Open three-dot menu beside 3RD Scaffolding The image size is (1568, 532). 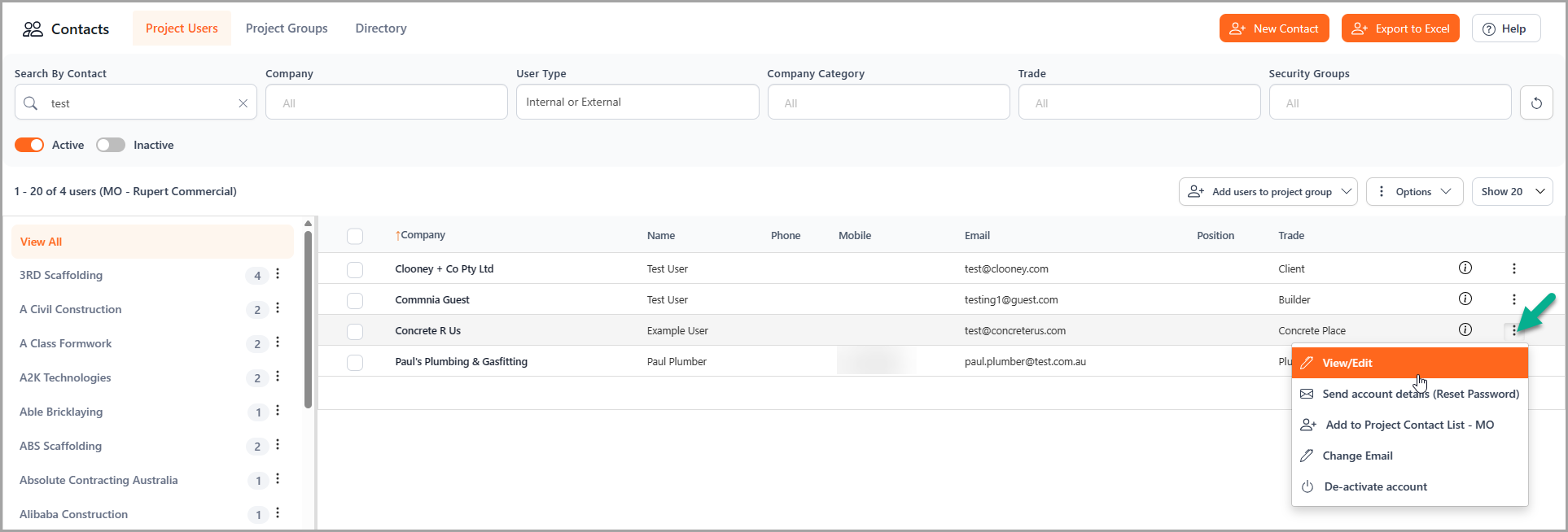(x=278, y=274)
